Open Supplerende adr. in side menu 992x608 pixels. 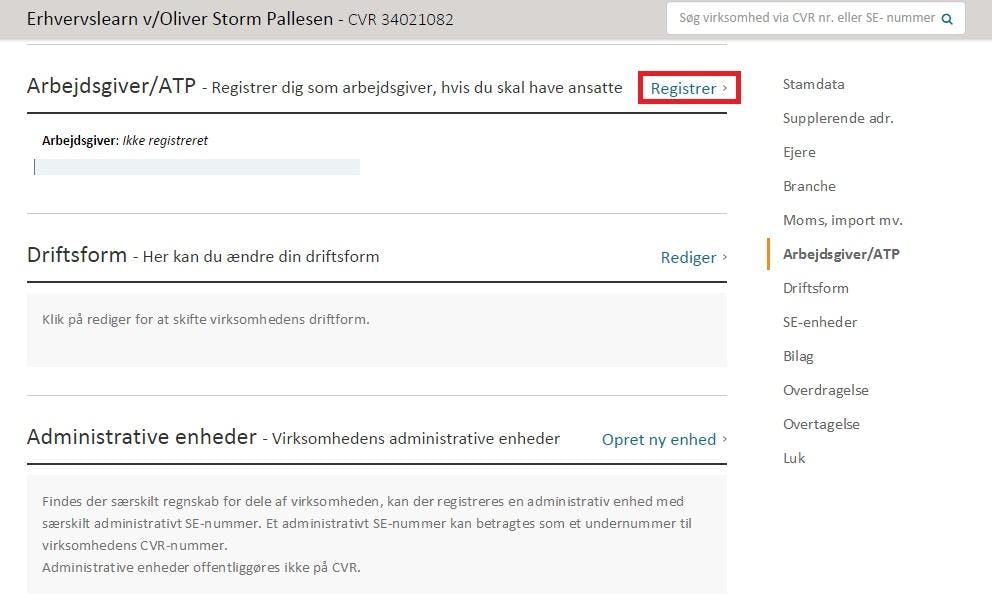click(838, 118)
